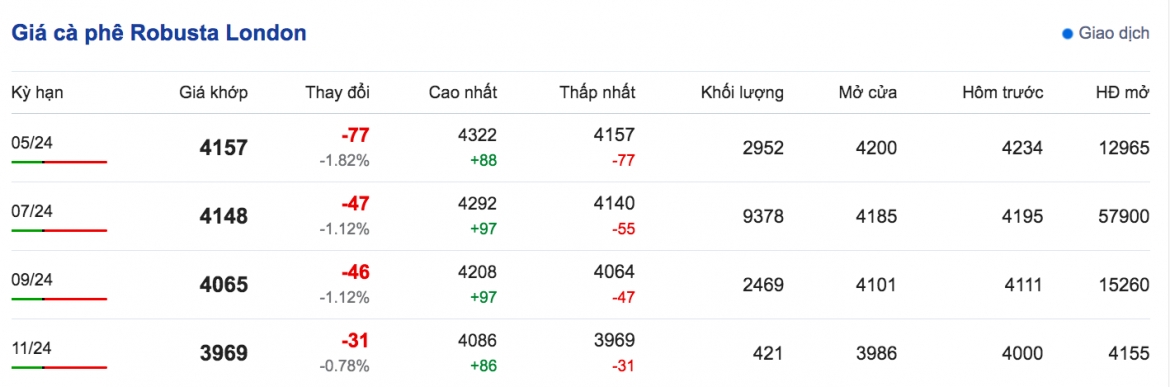Click volume value 9378

763,216
